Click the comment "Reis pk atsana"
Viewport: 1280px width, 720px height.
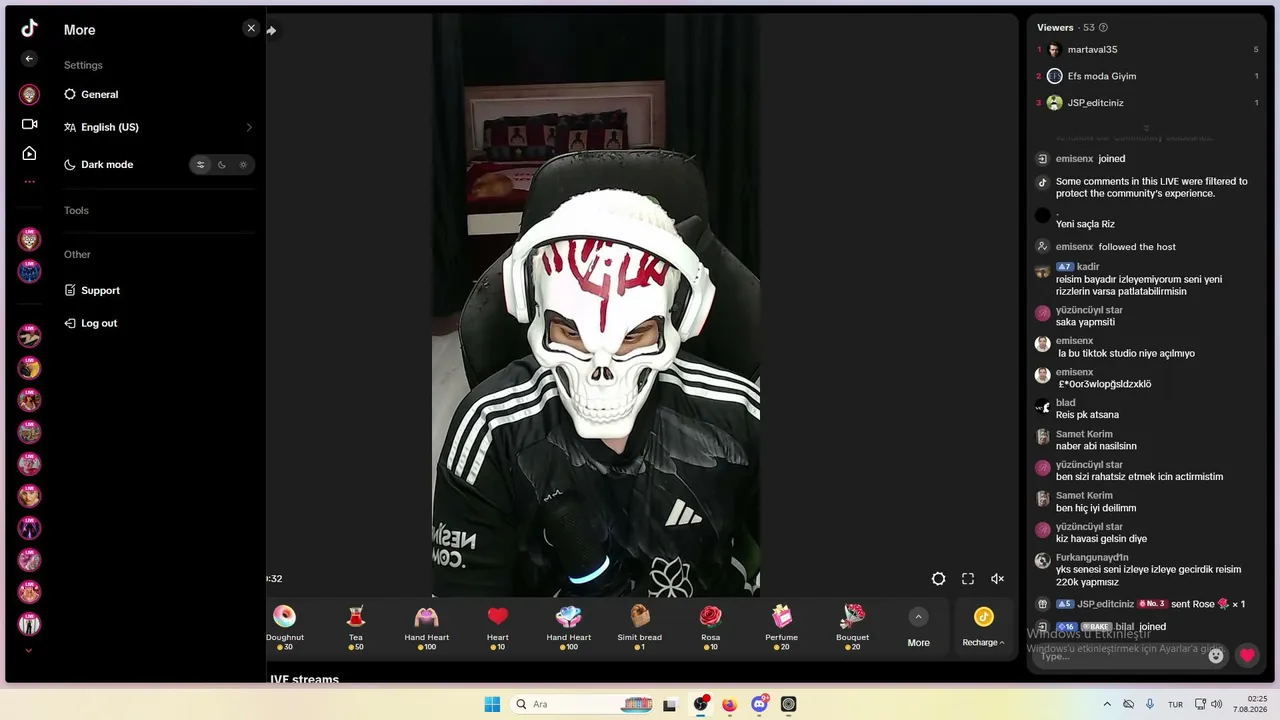tap(1087, 415)
